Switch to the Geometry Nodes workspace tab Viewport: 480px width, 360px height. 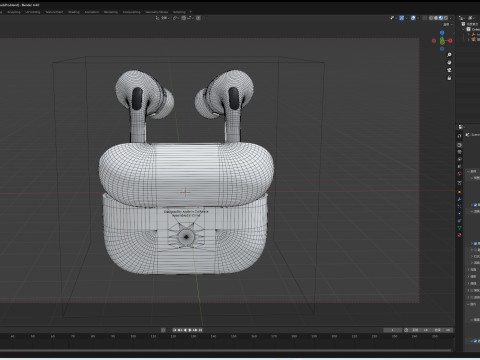[x=156, y=12]
